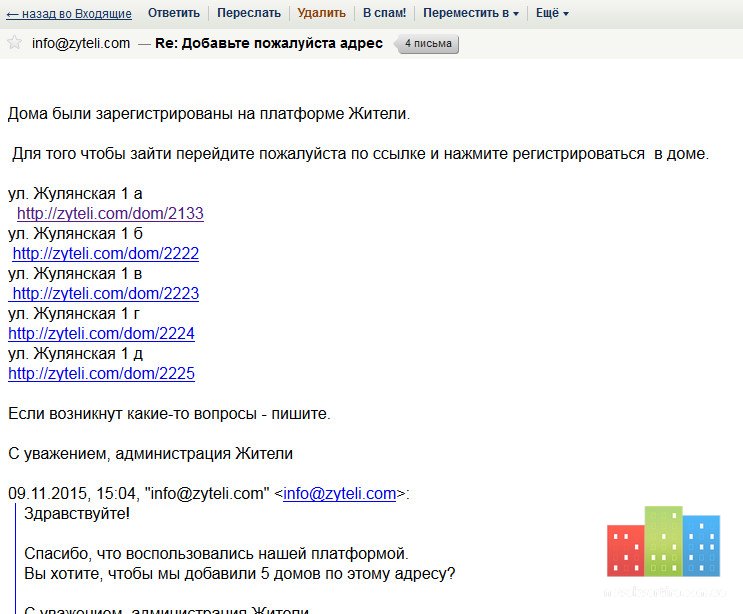Open link http://zyteli.com/dom/2222
743x614 pixels.
tap(106, 253)
